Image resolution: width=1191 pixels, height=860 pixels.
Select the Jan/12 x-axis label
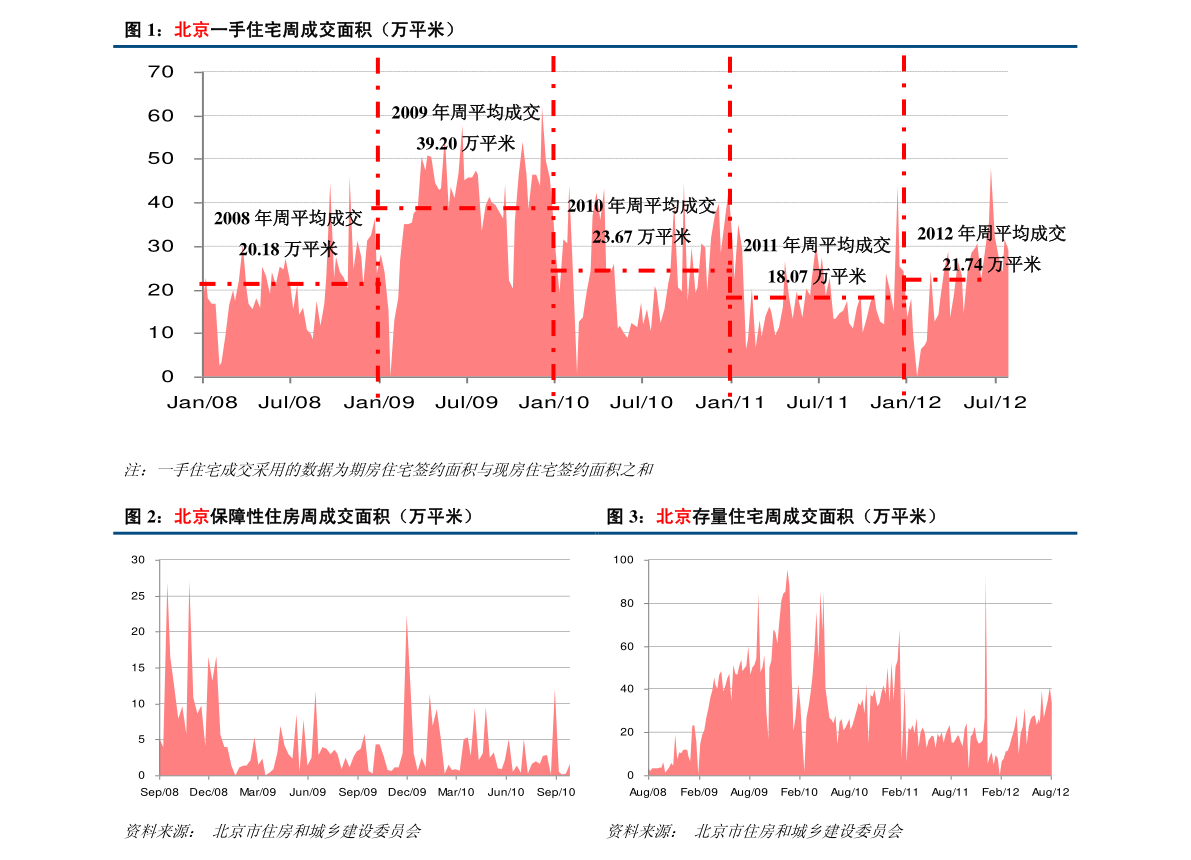[x=906, y=403]
